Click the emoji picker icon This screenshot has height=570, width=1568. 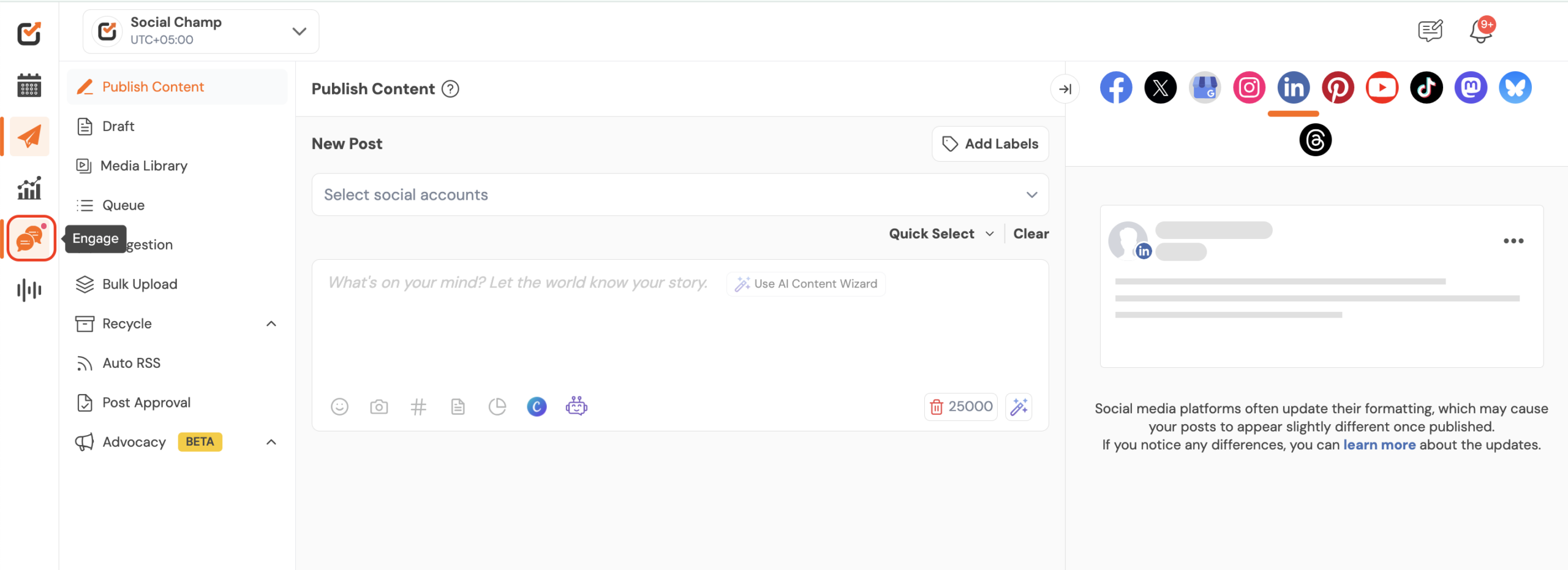tap(339, 407)
